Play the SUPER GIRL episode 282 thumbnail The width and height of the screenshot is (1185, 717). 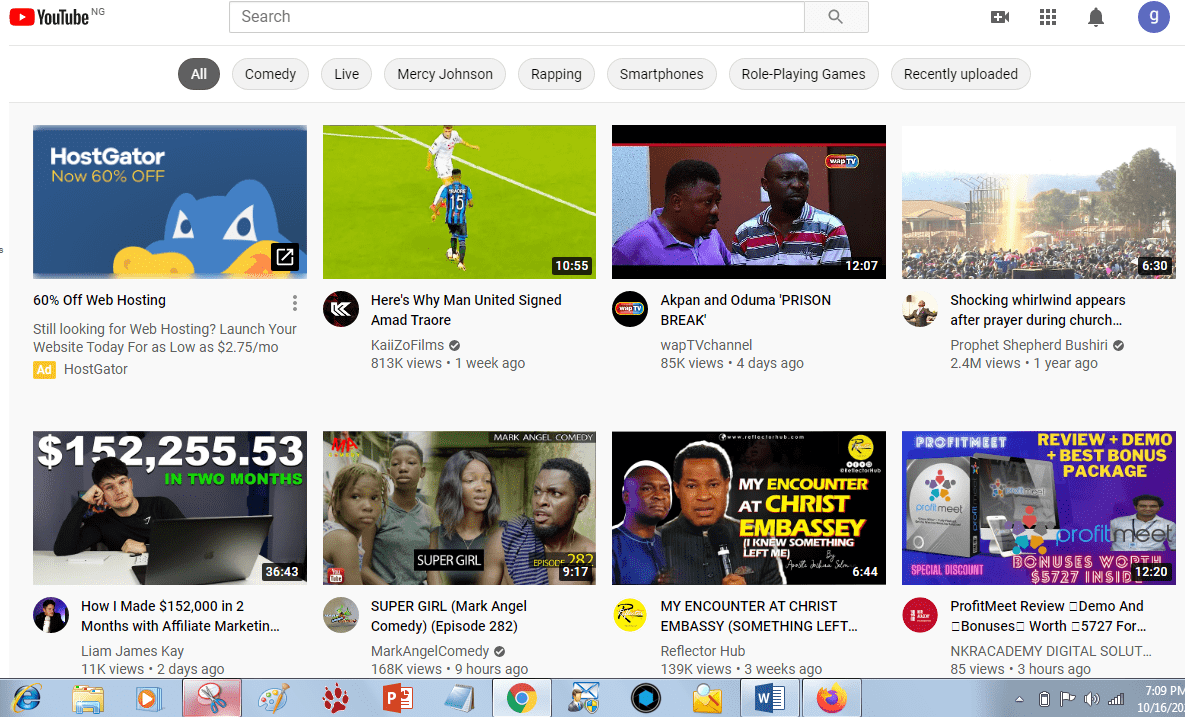[459, 508]
